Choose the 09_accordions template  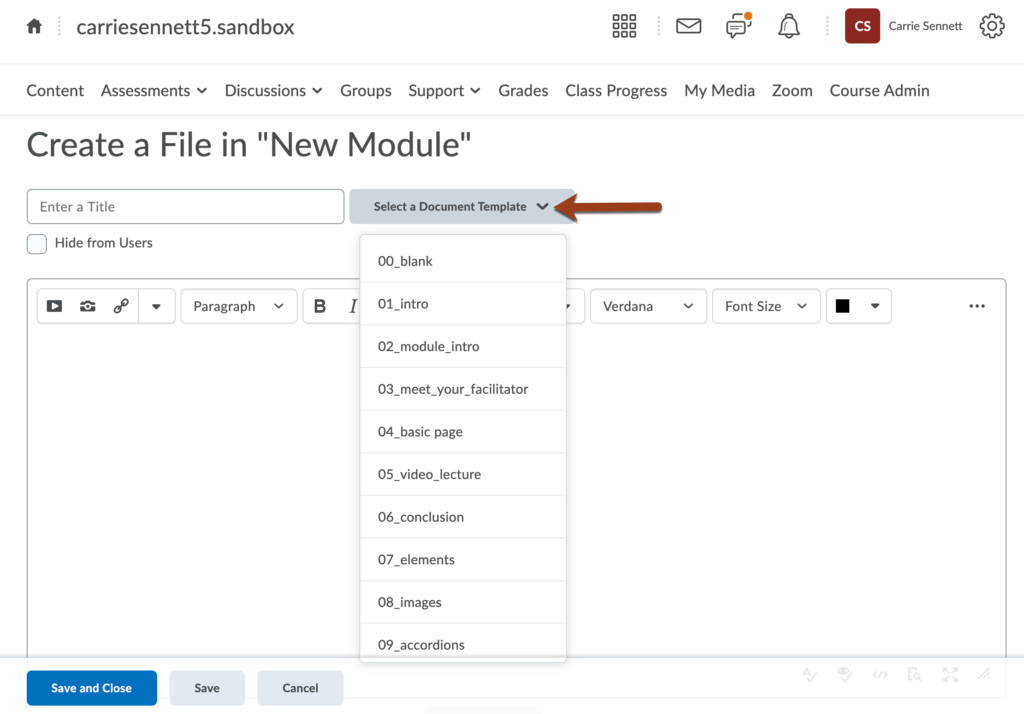(463, 643)
